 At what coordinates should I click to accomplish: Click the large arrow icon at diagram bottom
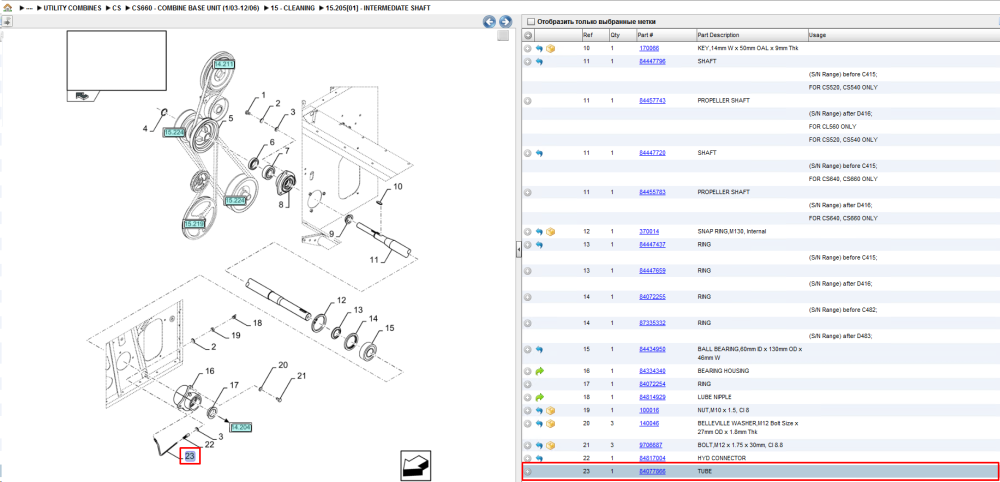[415, 465]
